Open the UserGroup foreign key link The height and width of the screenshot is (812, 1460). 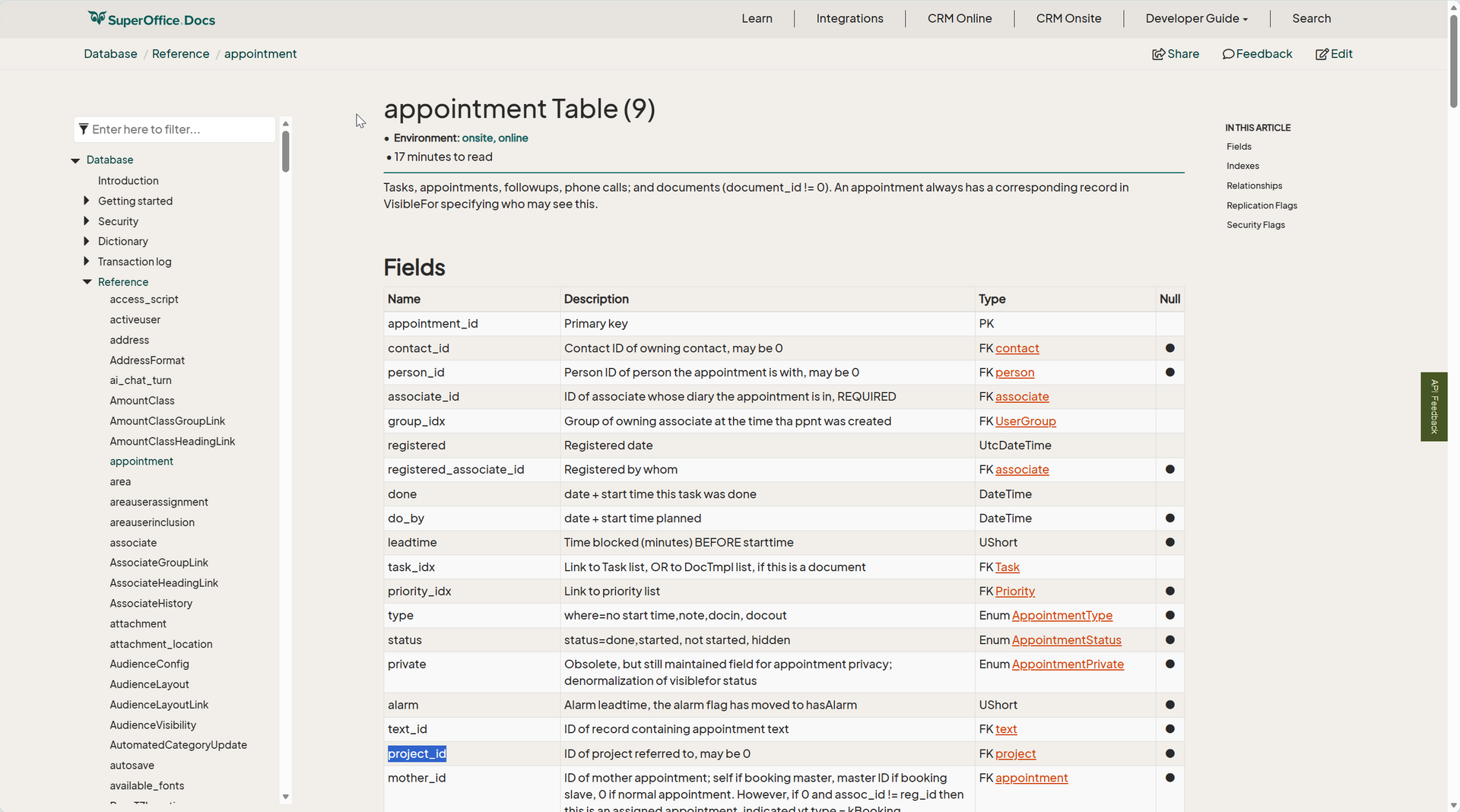point(1025,421)
